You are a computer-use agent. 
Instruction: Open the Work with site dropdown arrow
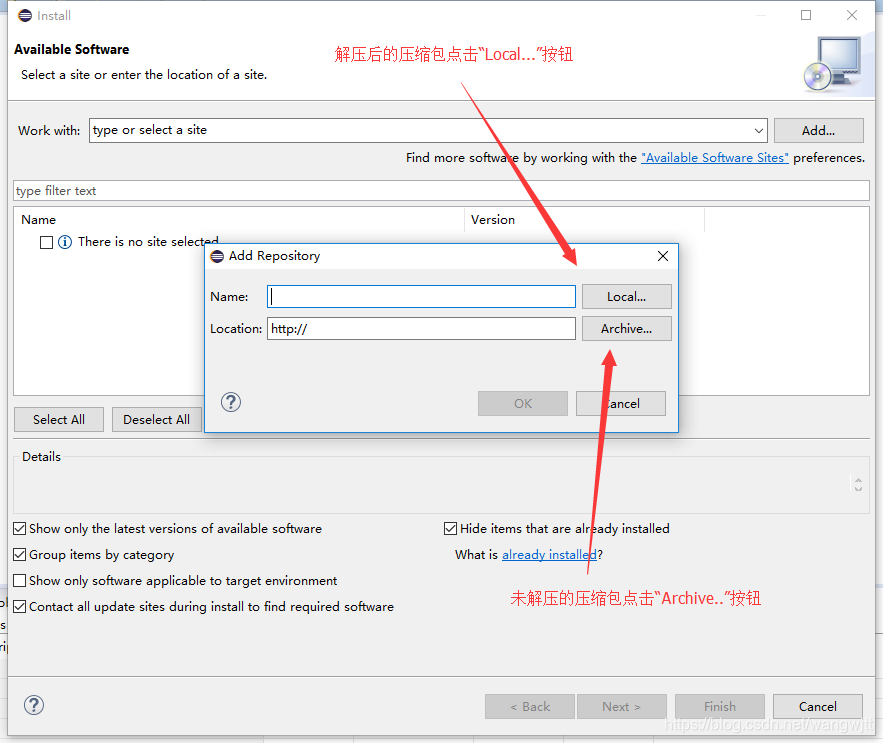click(759, 131)
